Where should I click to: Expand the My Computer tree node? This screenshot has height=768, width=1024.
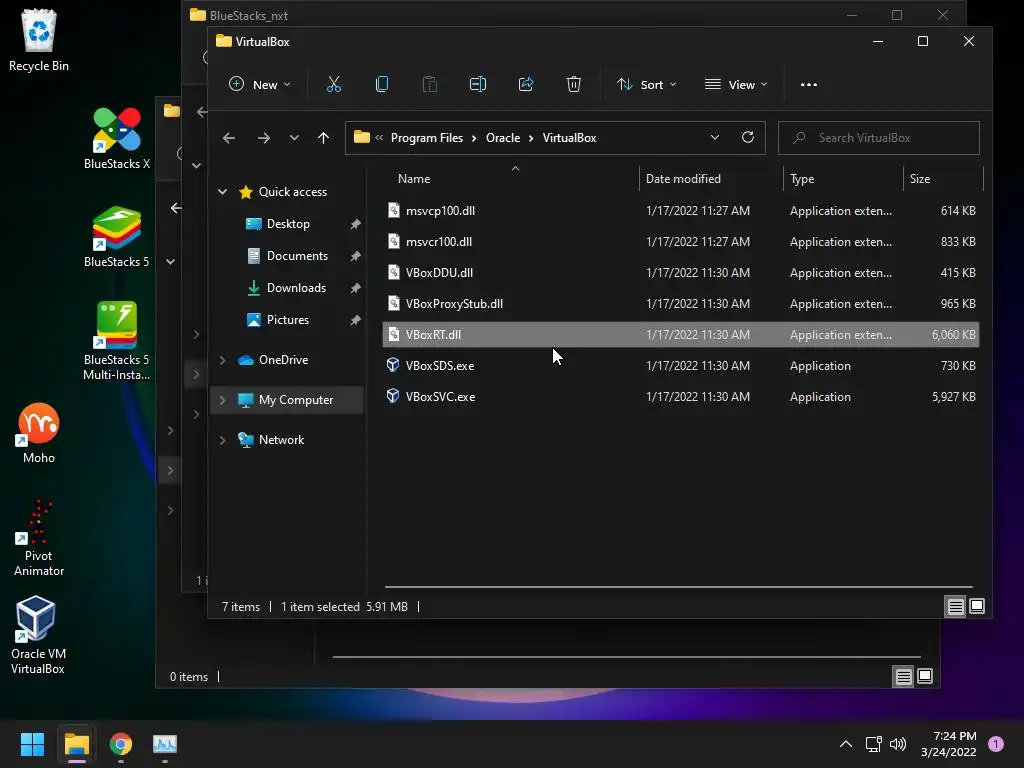[223, 400]
